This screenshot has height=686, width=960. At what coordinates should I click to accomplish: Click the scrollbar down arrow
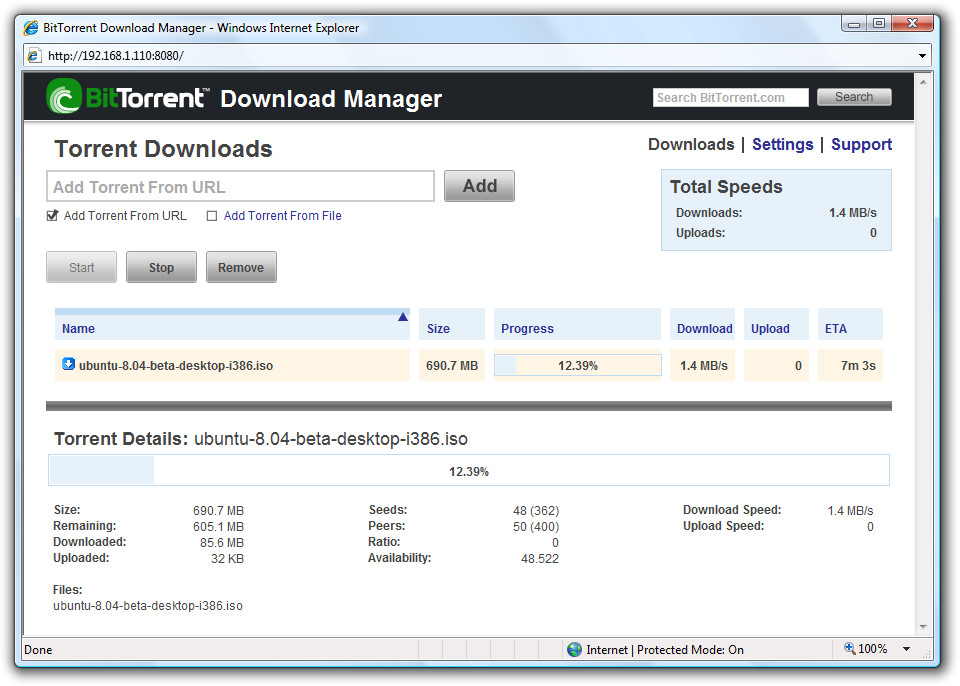pos(923,627)
